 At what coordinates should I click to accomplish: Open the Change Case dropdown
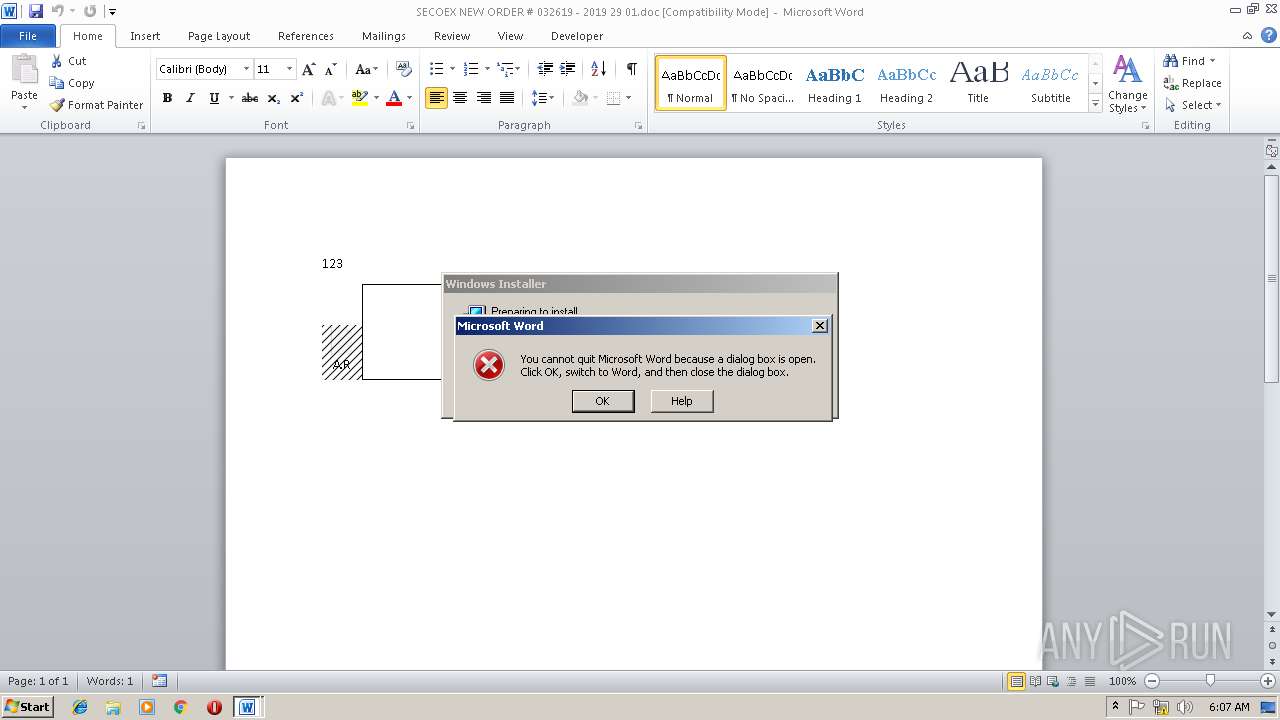[366, 69]
